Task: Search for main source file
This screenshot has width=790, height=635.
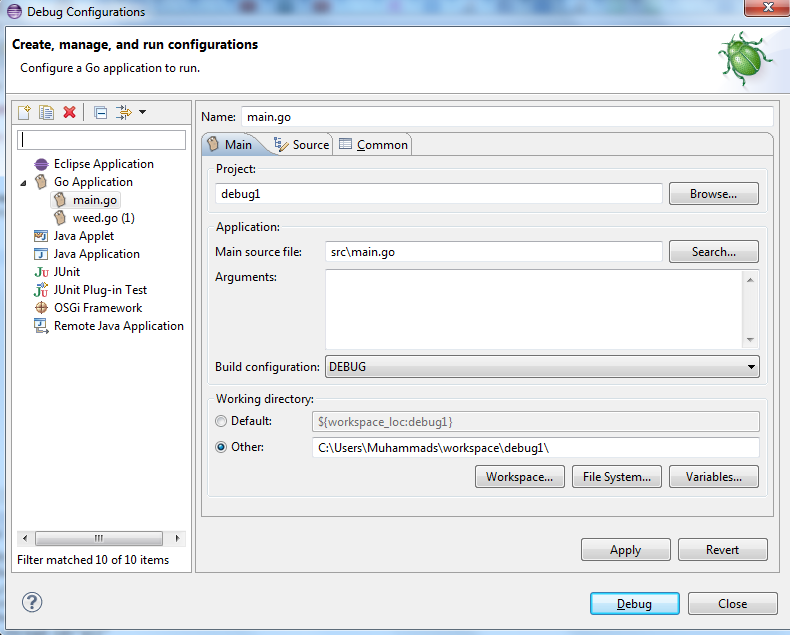Action: (x=713, y=252)
